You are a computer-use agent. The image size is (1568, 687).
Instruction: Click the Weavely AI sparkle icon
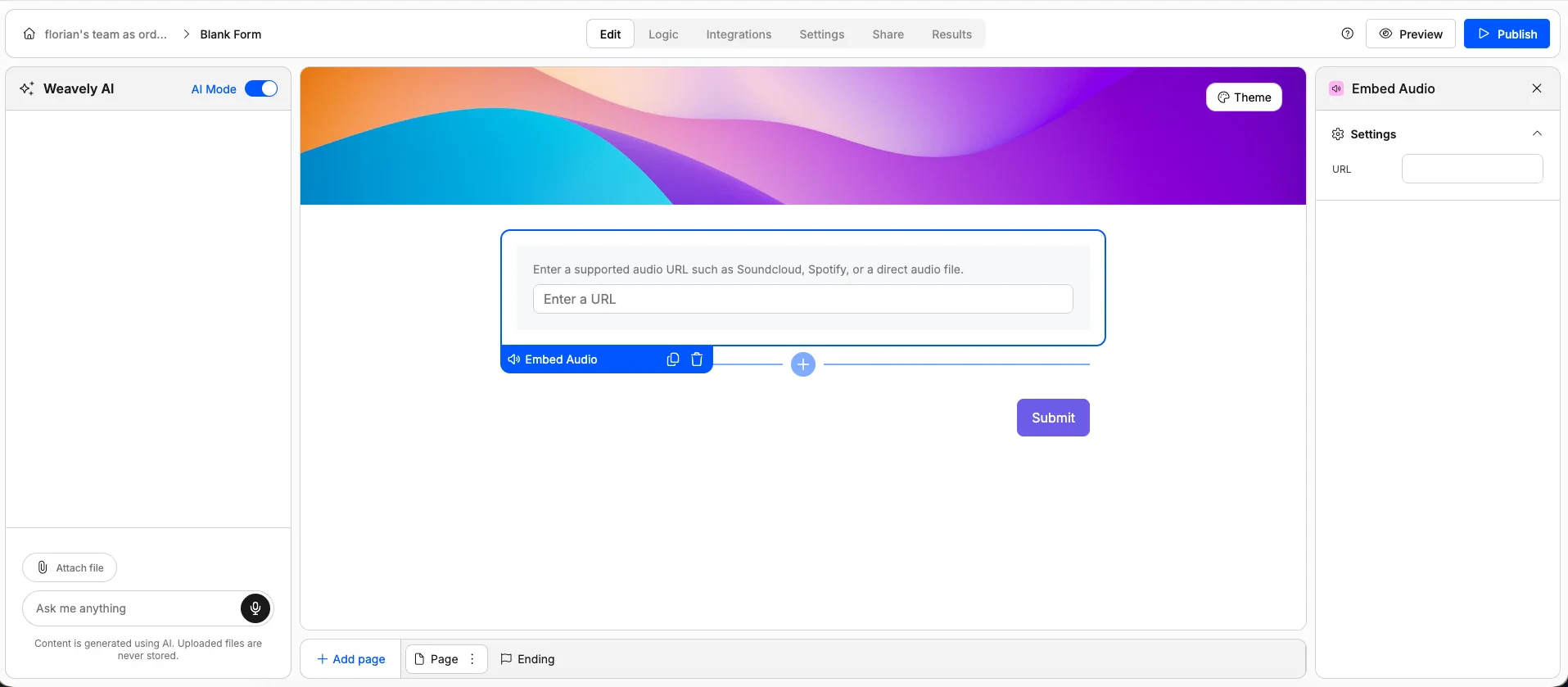click(x=27, y=88)
